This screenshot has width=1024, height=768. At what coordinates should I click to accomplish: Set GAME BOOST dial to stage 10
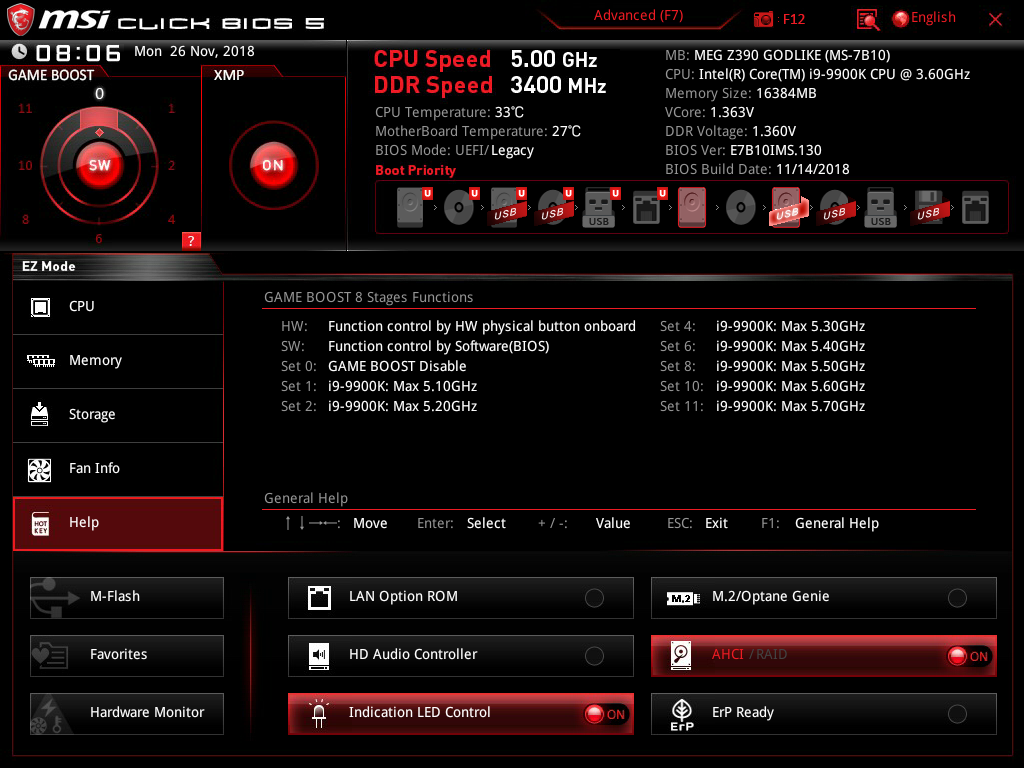25,165
